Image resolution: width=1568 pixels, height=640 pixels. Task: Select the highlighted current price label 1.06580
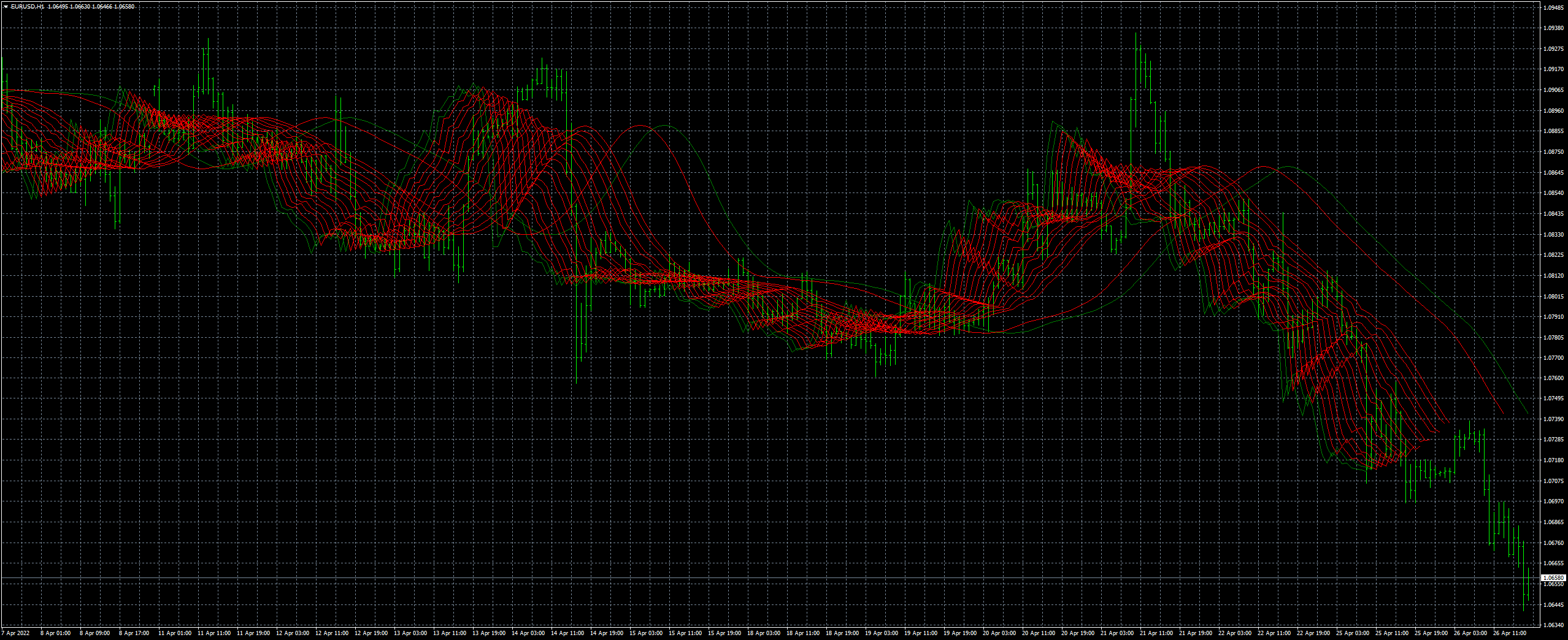(x=1554, y=577)
